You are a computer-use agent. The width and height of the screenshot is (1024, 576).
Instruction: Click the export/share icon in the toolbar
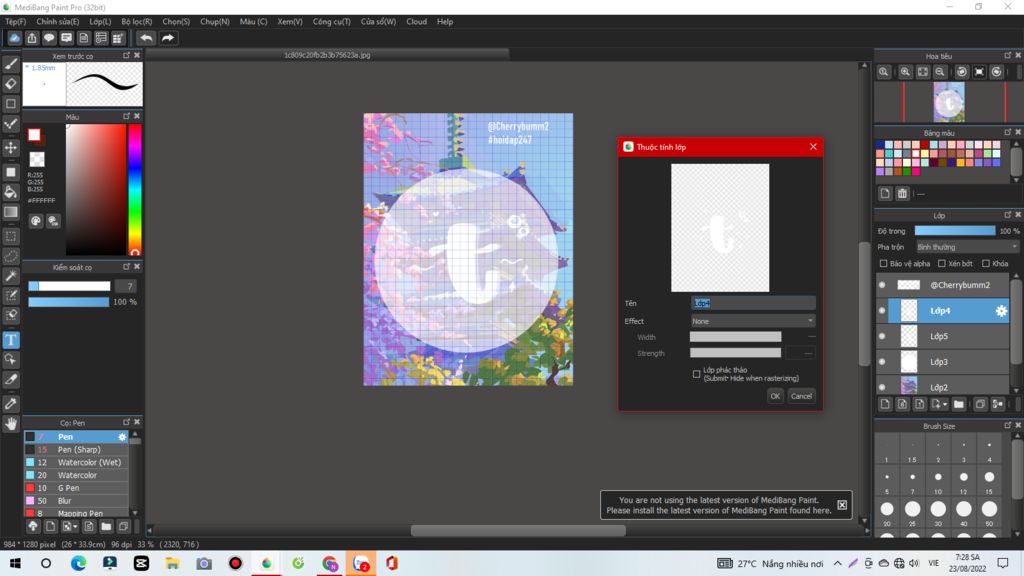(x=31, y=38)
